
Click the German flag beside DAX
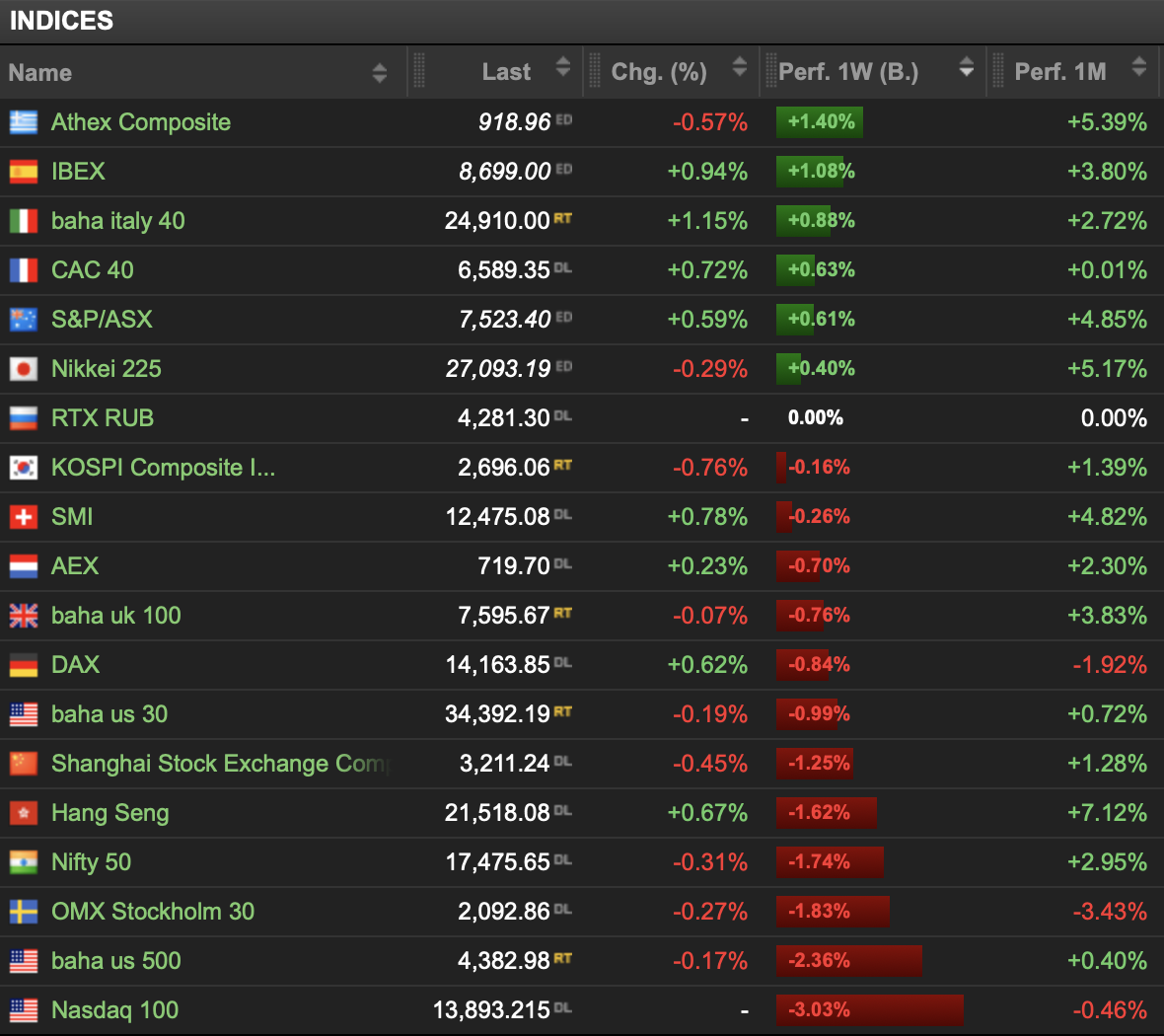[24, 665]
